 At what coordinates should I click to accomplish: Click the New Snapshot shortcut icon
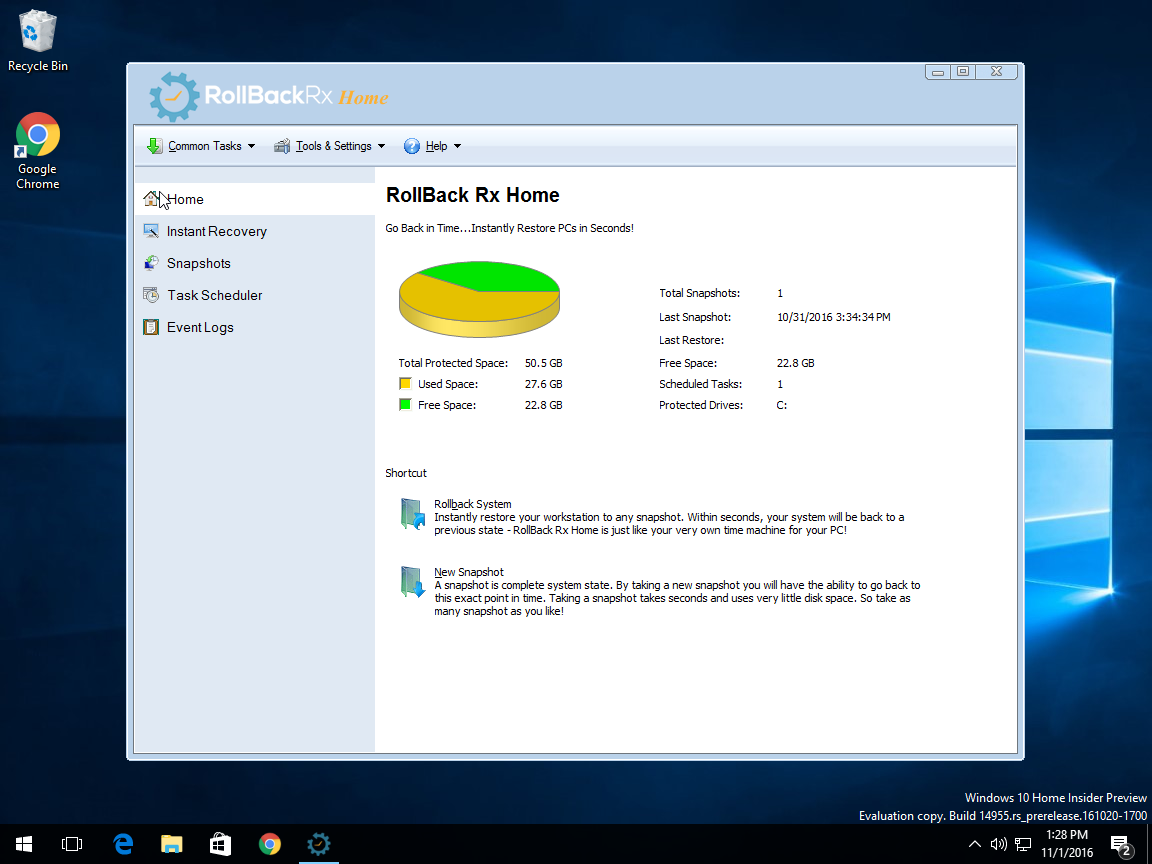pos(412,582)
